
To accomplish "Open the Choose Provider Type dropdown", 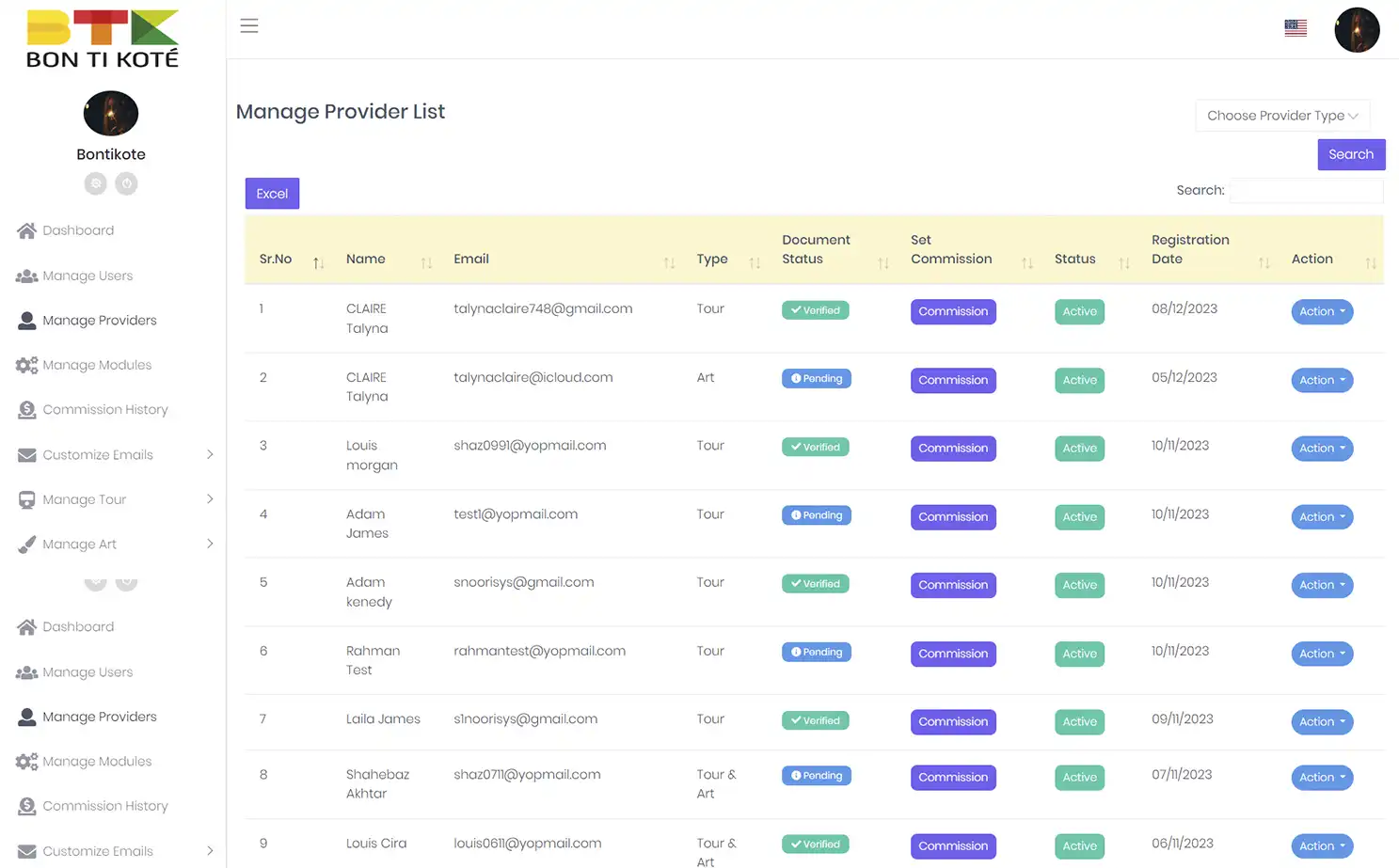I will [1282, 115].
